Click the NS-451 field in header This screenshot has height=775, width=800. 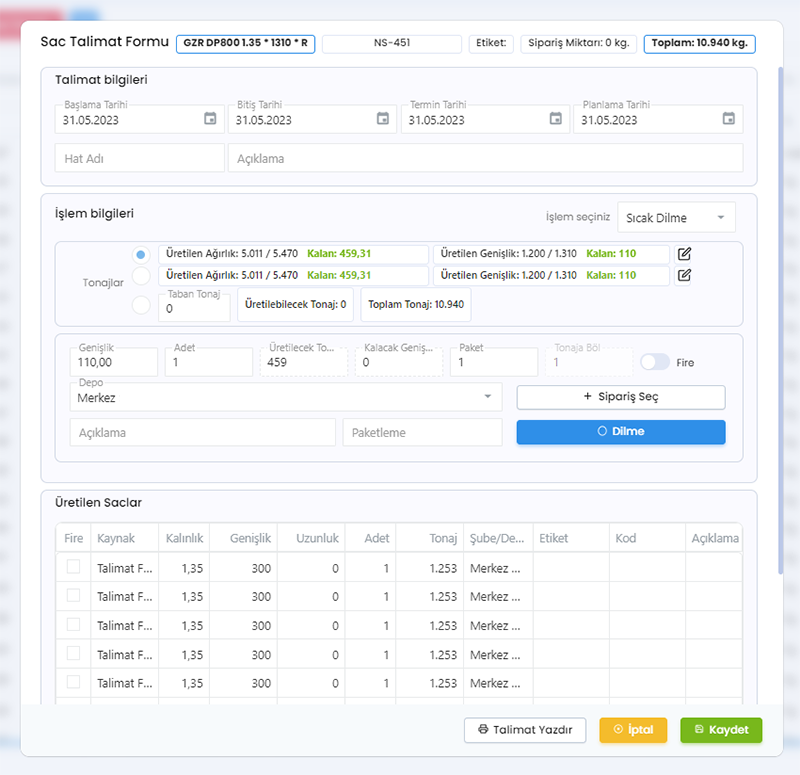coord(392,43)
